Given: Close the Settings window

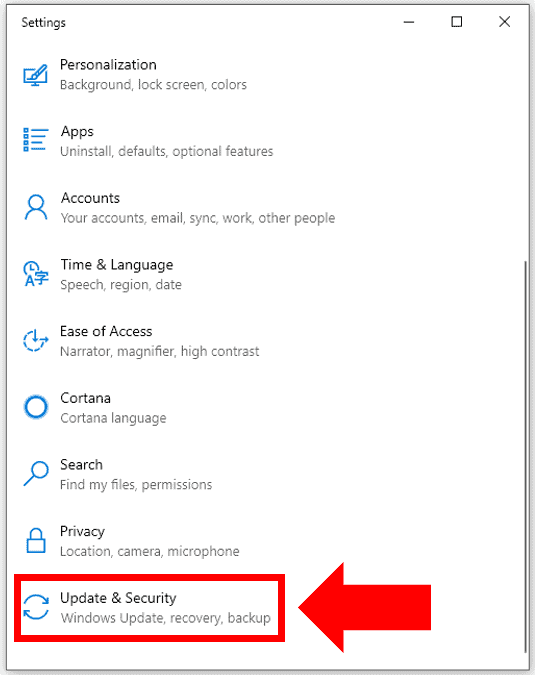Looking at the screenshot, I should tap(504, 22).
